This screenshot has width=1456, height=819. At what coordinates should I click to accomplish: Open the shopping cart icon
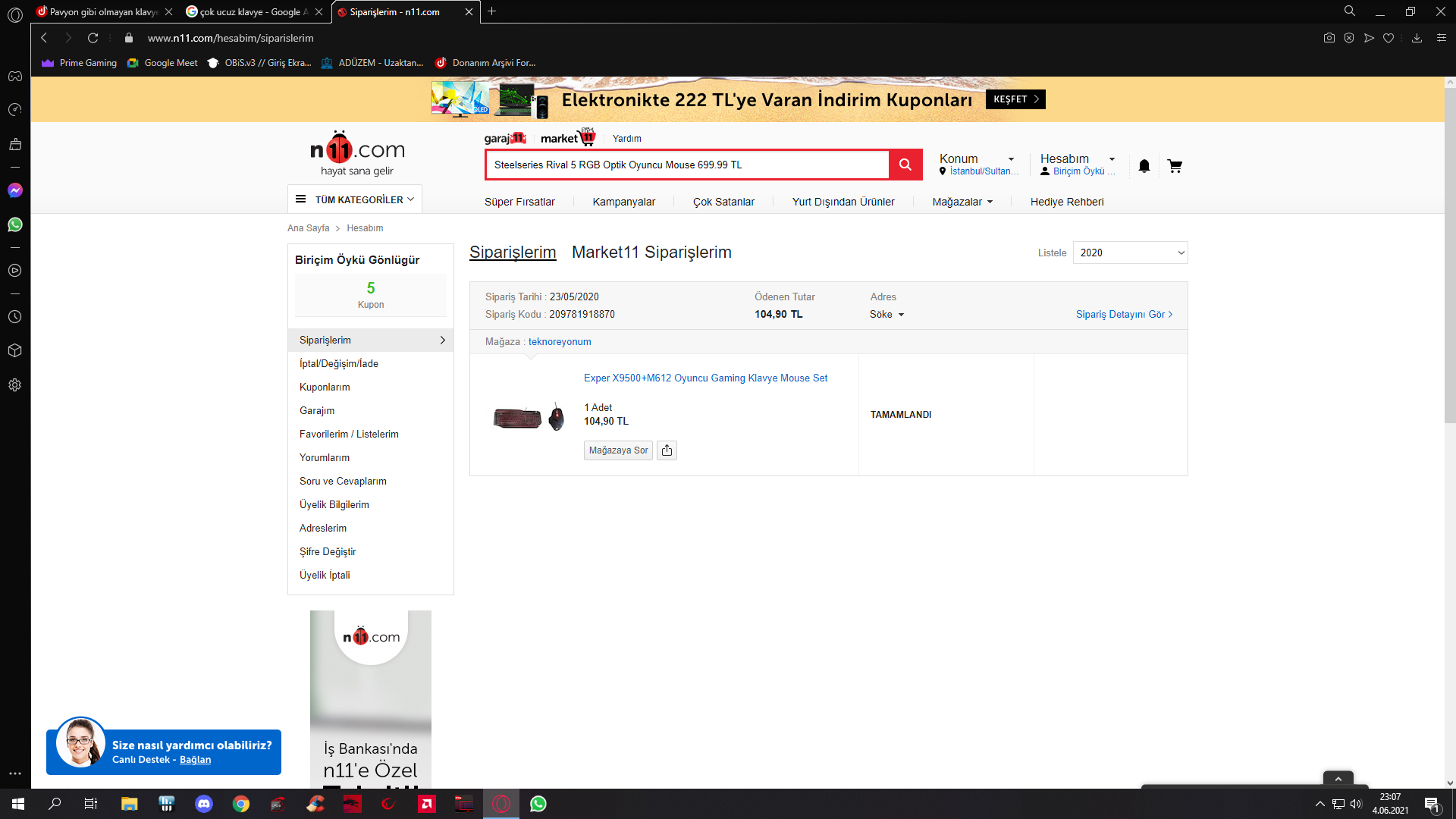[x=1175, y=166]
